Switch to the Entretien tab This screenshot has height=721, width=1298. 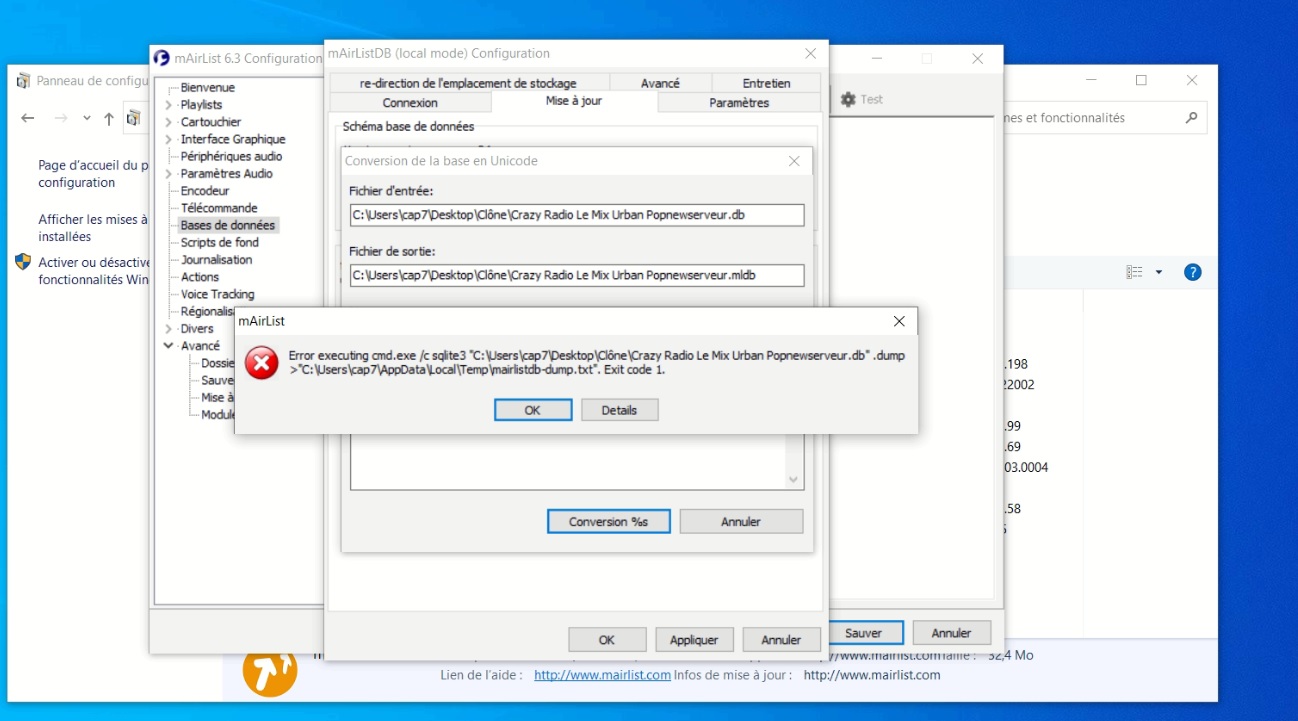click(x=766, y=83)
